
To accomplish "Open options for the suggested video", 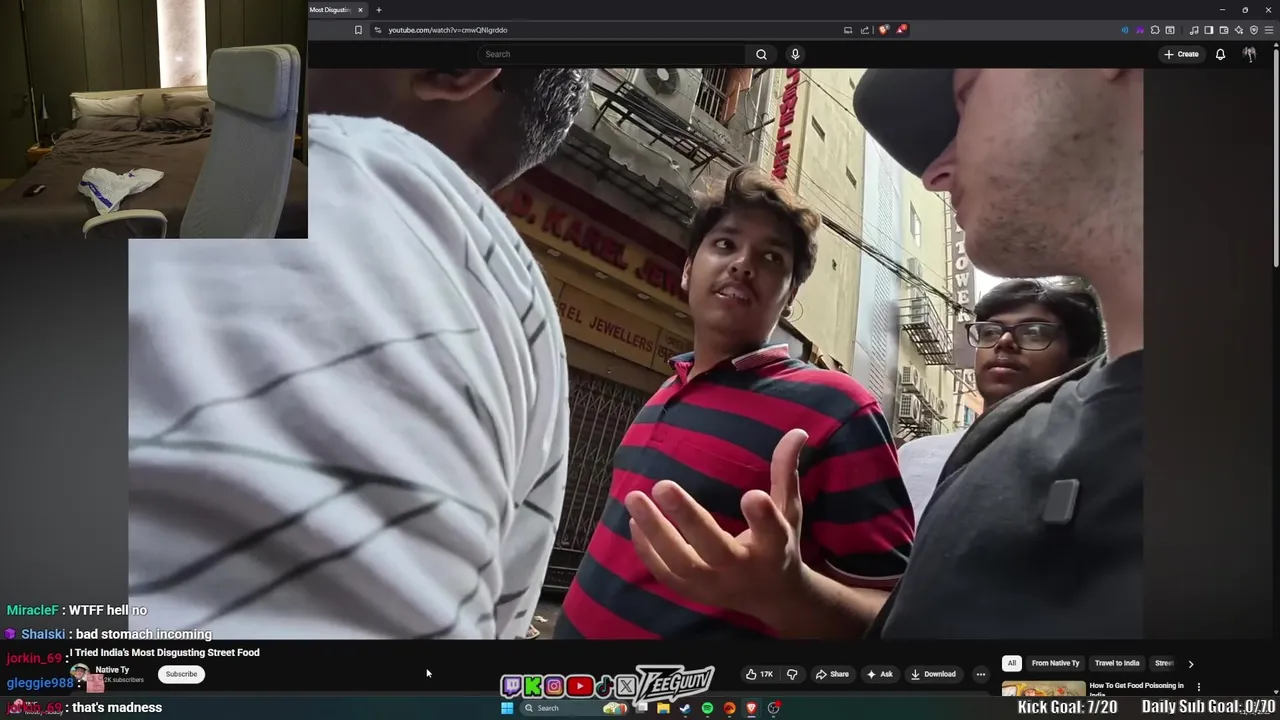I will (1198, 687).
